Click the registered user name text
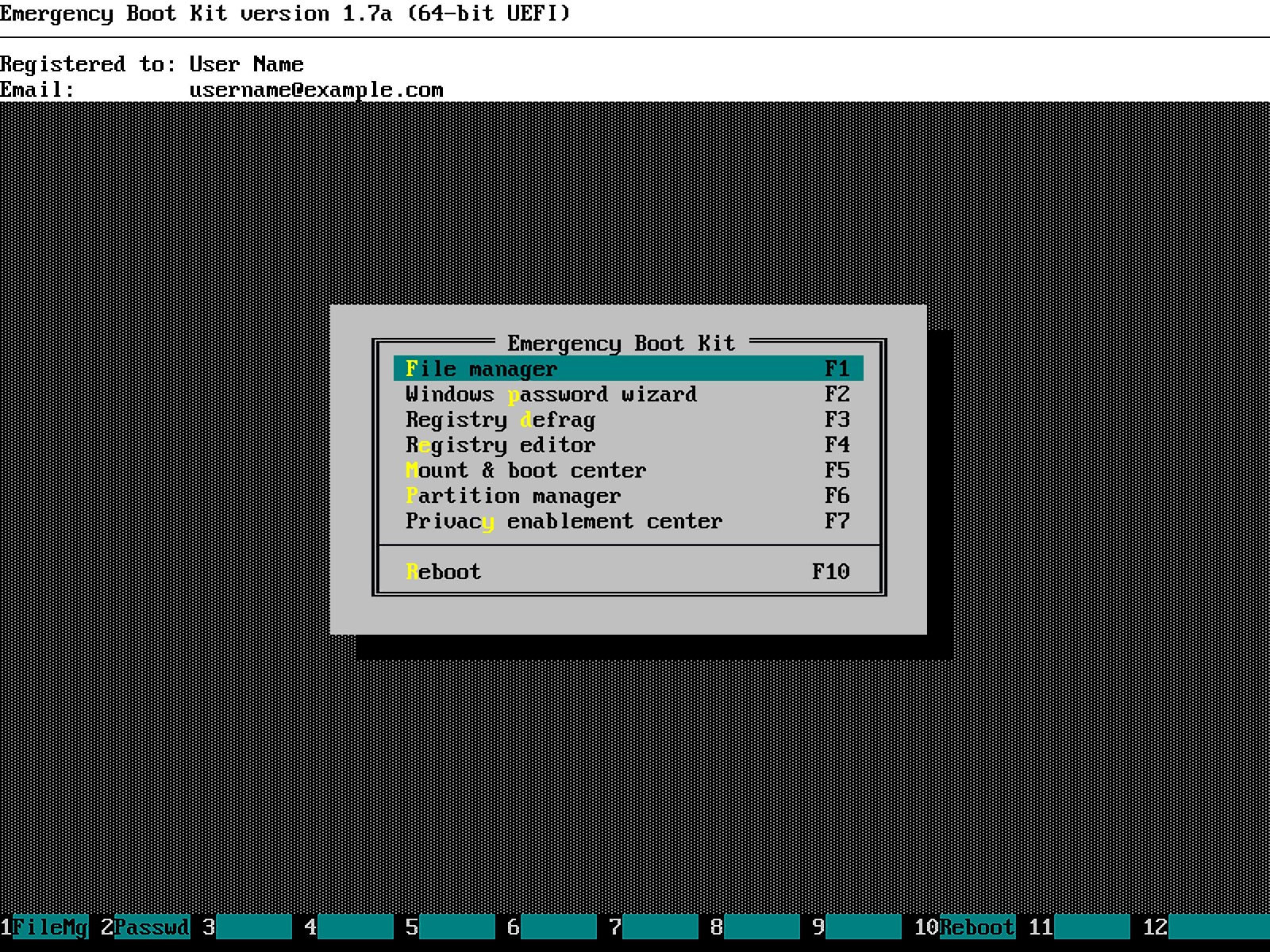The image size is (1270, 952). pyautogui.click(x=244, y=64)
